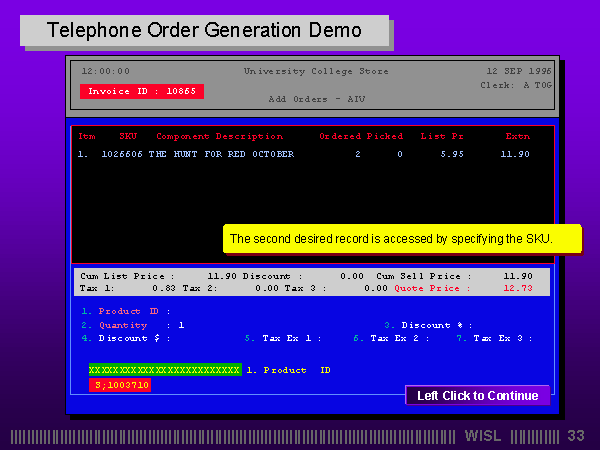
Task: Select the red Invoice ID 10865 field
Action: pos(141,91)
